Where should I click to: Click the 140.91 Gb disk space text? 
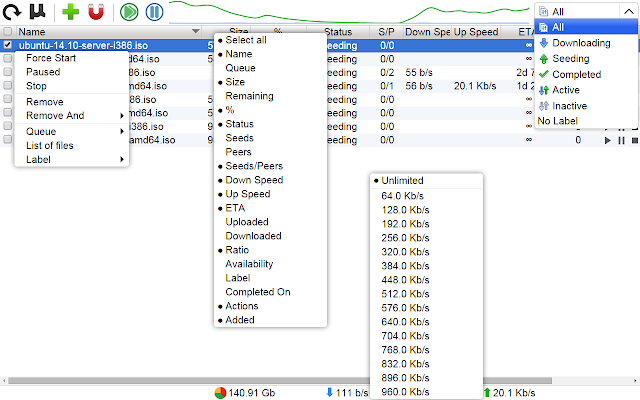click(x=251, y=393)
